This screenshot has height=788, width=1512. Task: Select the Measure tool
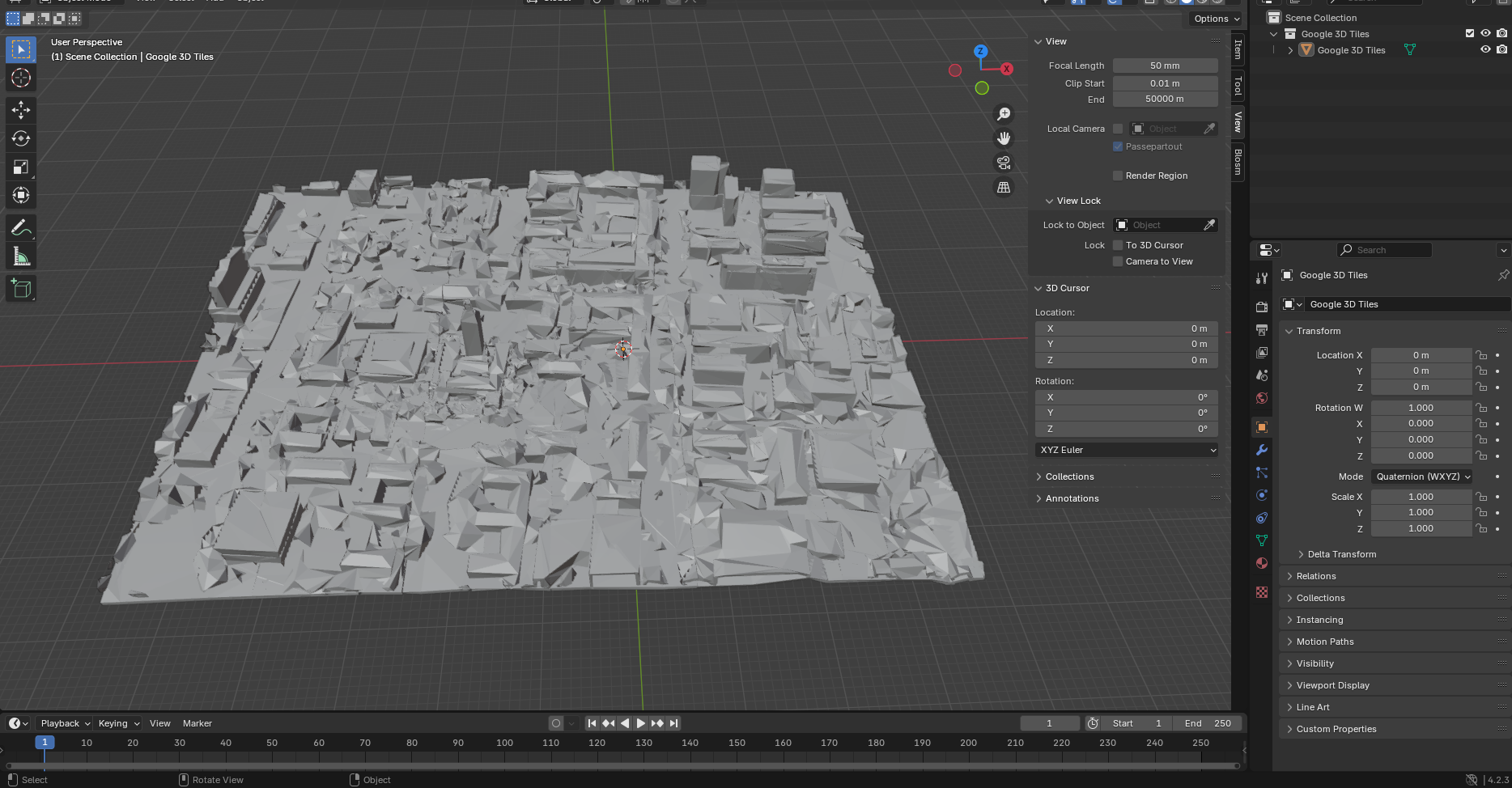(x=21, y=257)
